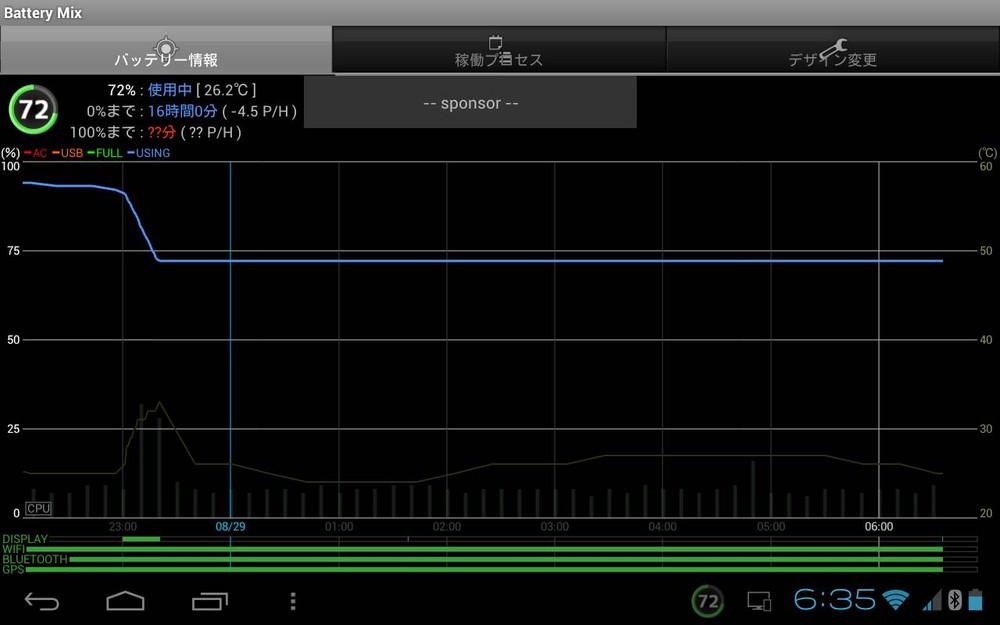Tap the 08/29 date marker on timeline
The height and width of the screenshot is (625, 1000).
point(230,526)
